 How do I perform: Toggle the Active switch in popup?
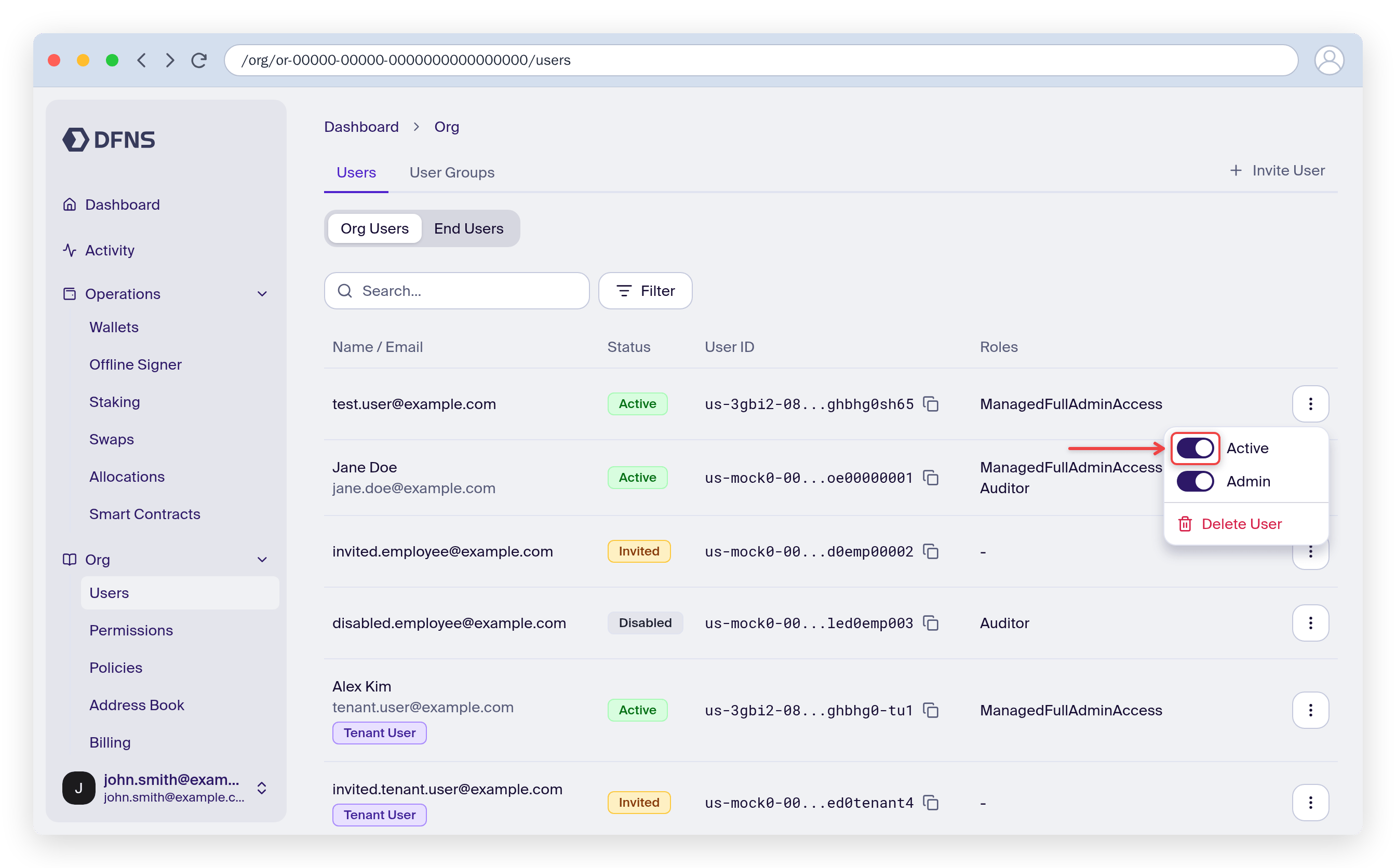1195,449
